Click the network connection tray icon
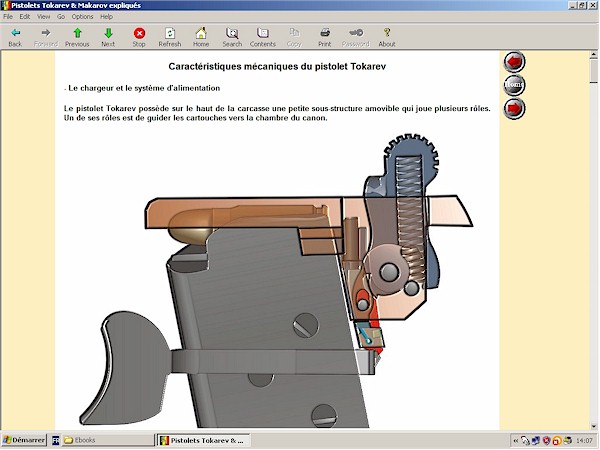600x450 pixels. (536, 441)
